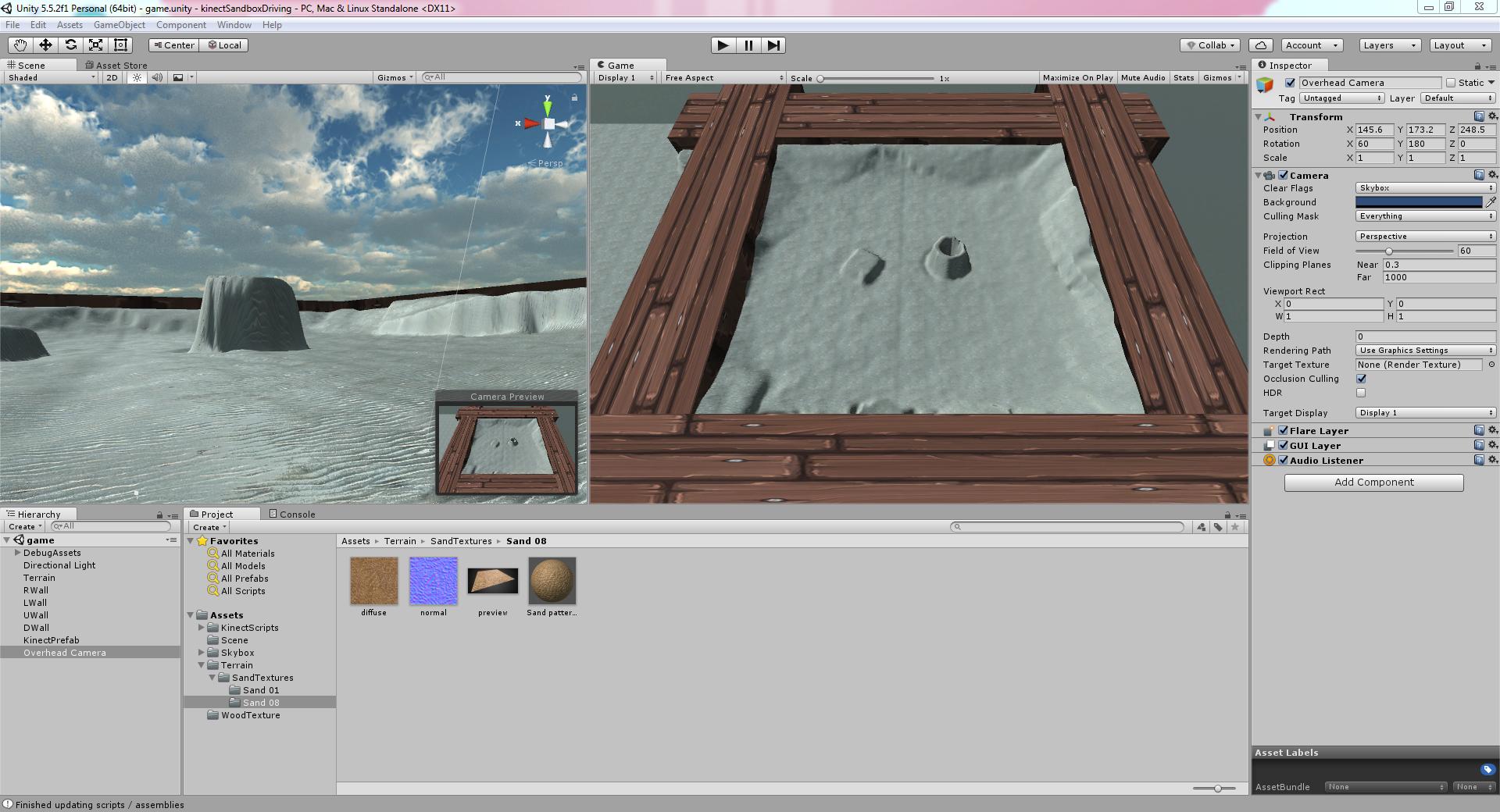Disable the GUI Layer component

pyautogui.click(x=1283, y=445)
